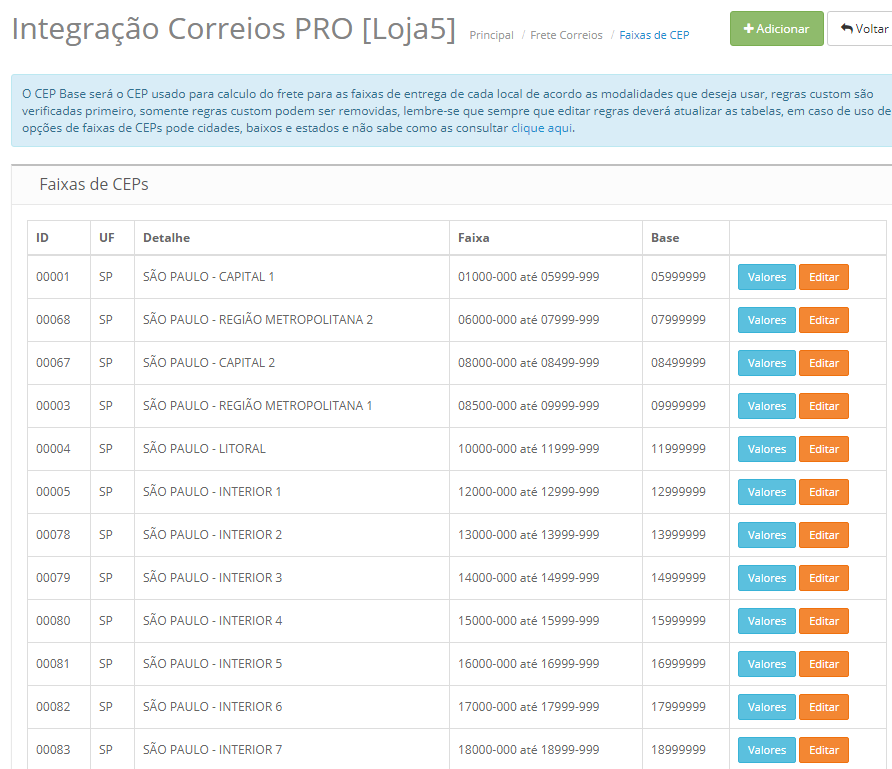Open Valores for São Paulo Capital 1
892x769 pixels.
(x=766, y=277)
